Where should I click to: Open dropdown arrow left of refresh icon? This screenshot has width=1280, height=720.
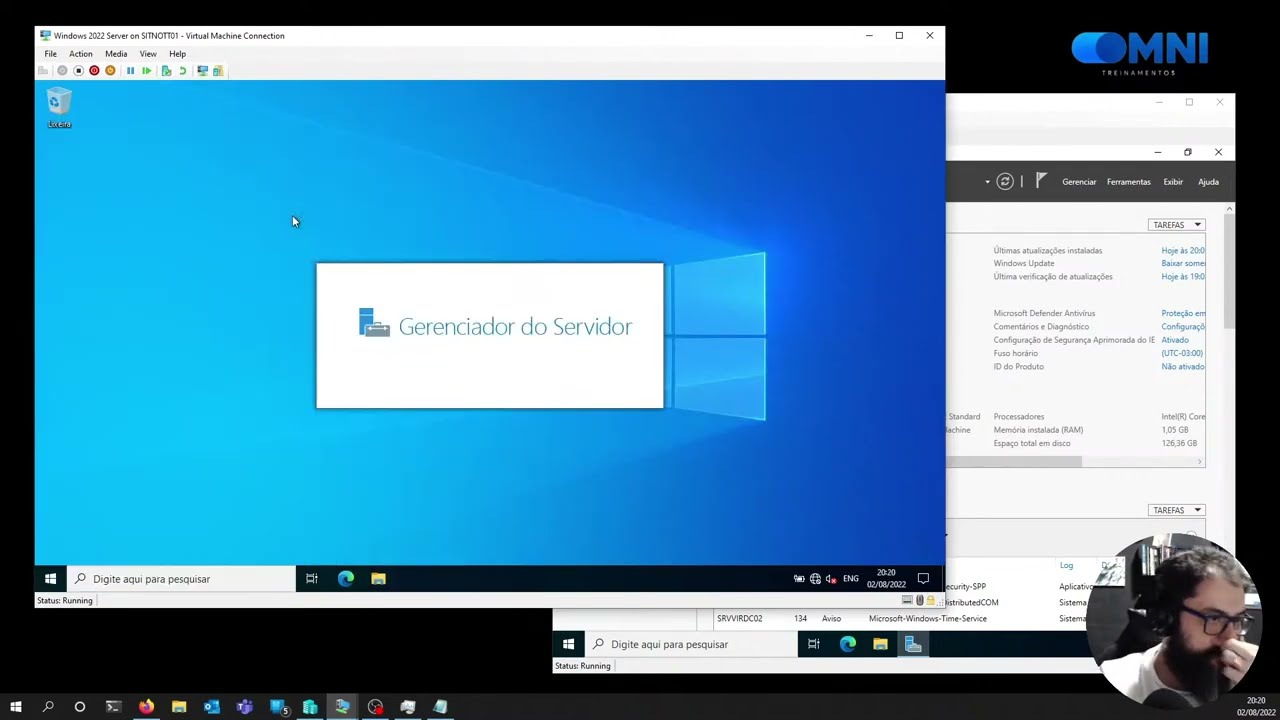(x=987, y=182)
